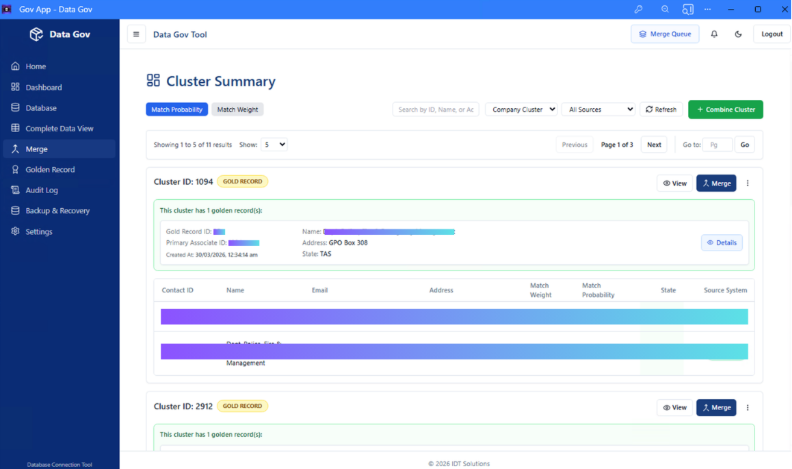This screenshot has width=792, height=469.
Task: Open Details of the gold record
Action: (722, 243)
